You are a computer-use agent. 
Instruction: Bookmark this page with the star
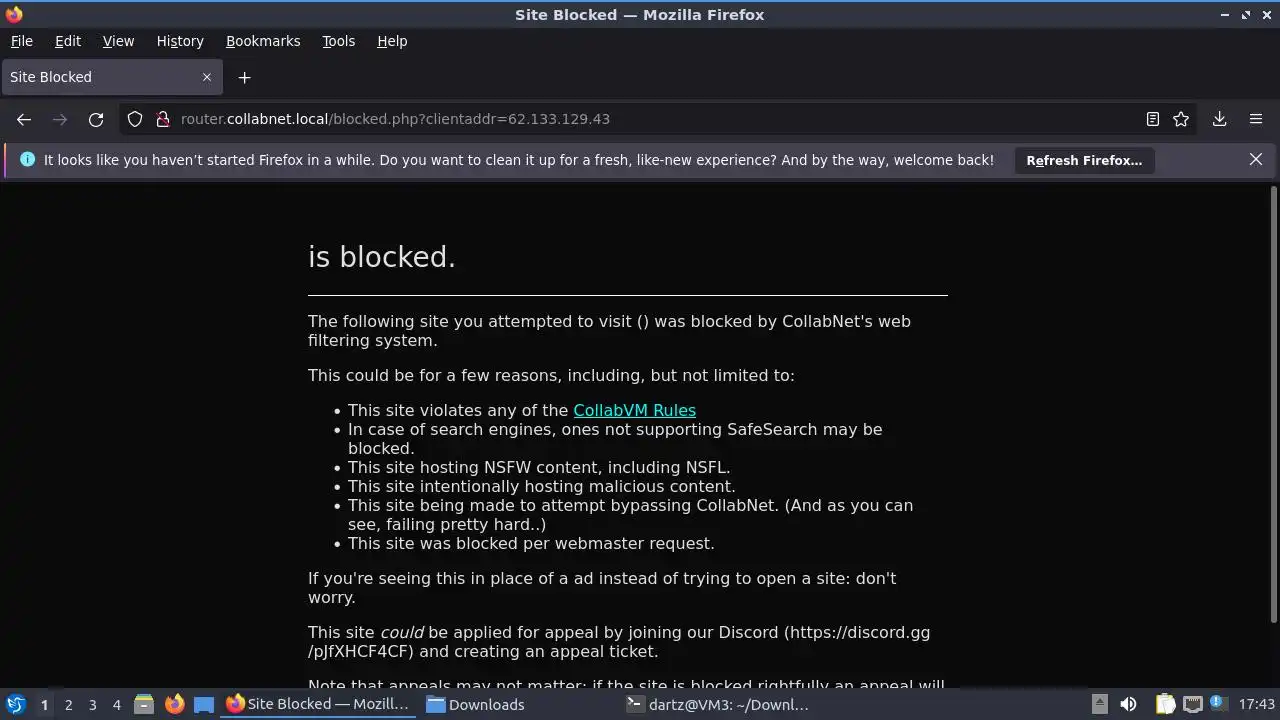tap(1181, 119)
